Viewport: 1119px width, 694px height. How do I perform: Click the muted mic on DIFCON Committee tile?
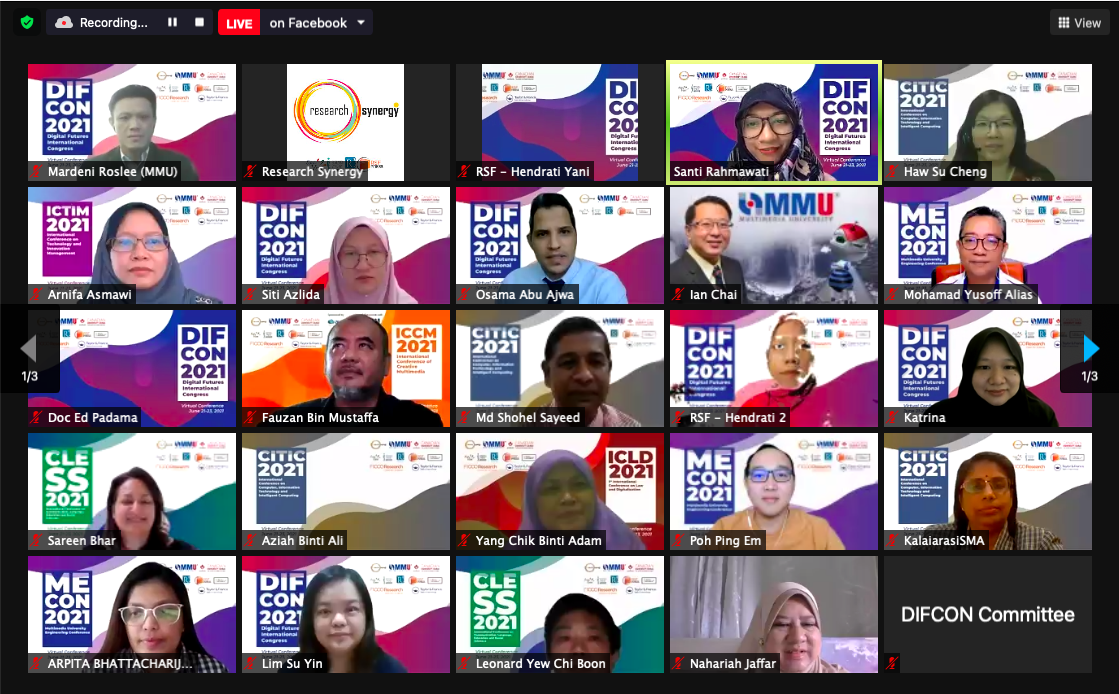(892, 663)
